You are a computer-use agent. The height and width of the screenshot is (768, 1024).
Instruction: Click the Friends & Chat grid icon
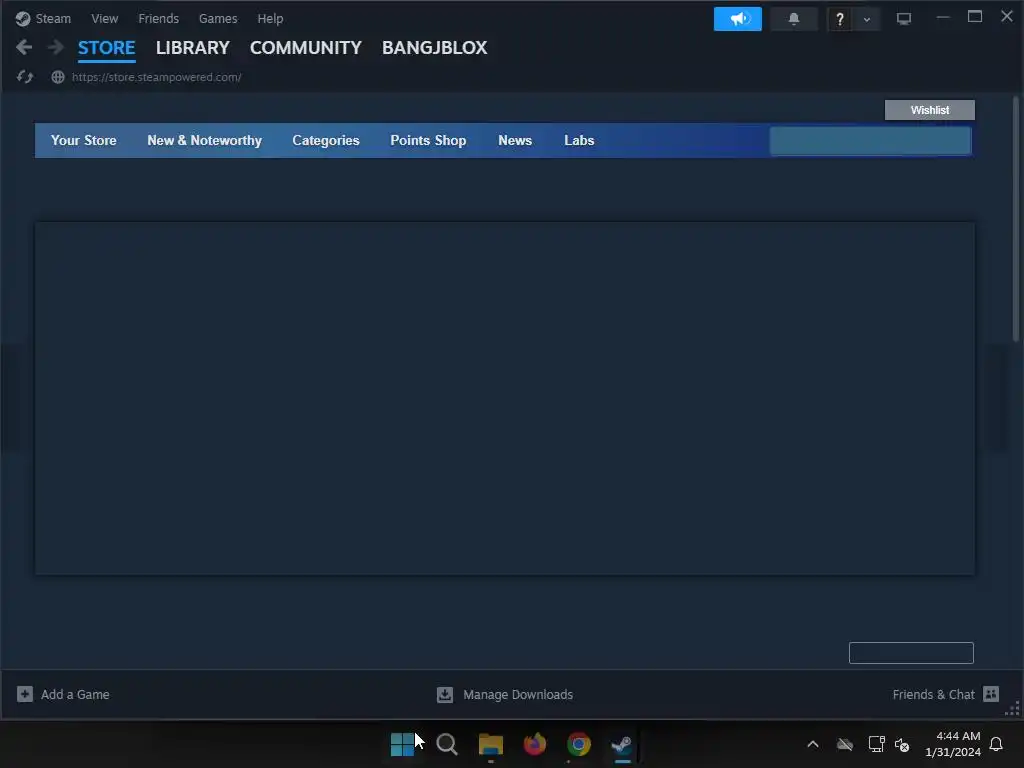pos(991,694)
